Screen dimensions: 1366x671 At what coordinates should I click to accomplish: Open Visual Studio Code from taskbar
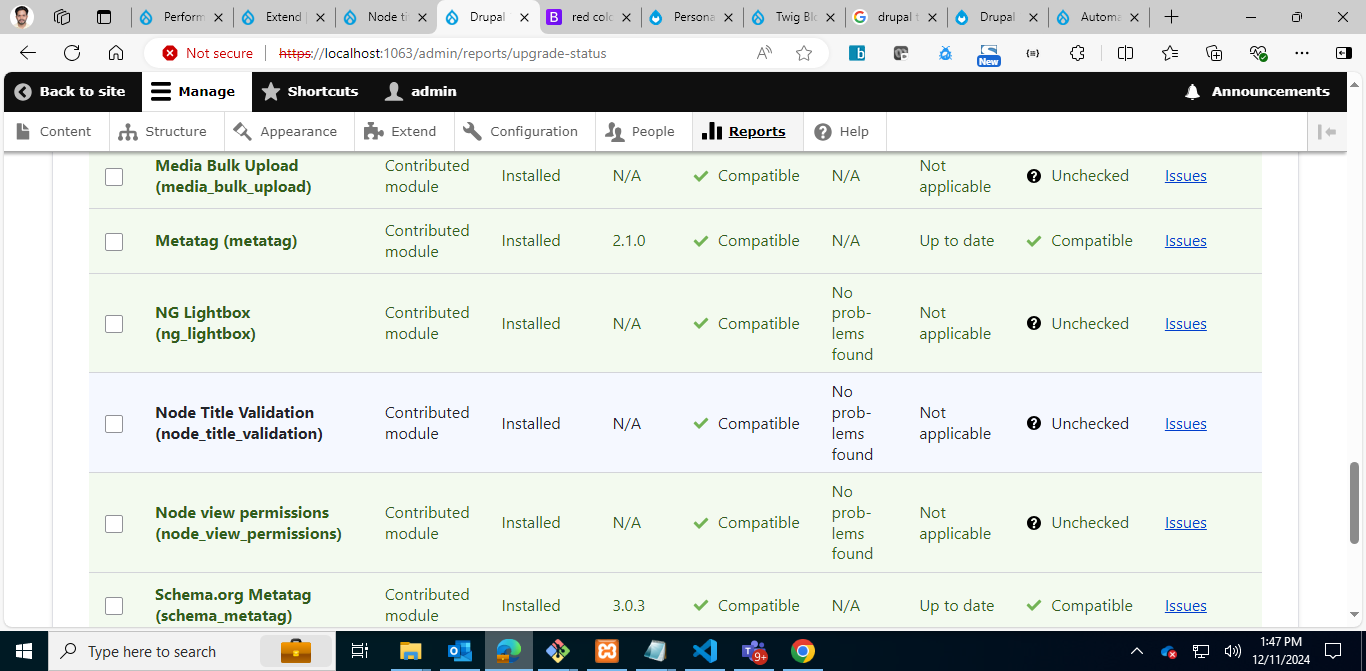pyautogui.click(x=705, y=651)
